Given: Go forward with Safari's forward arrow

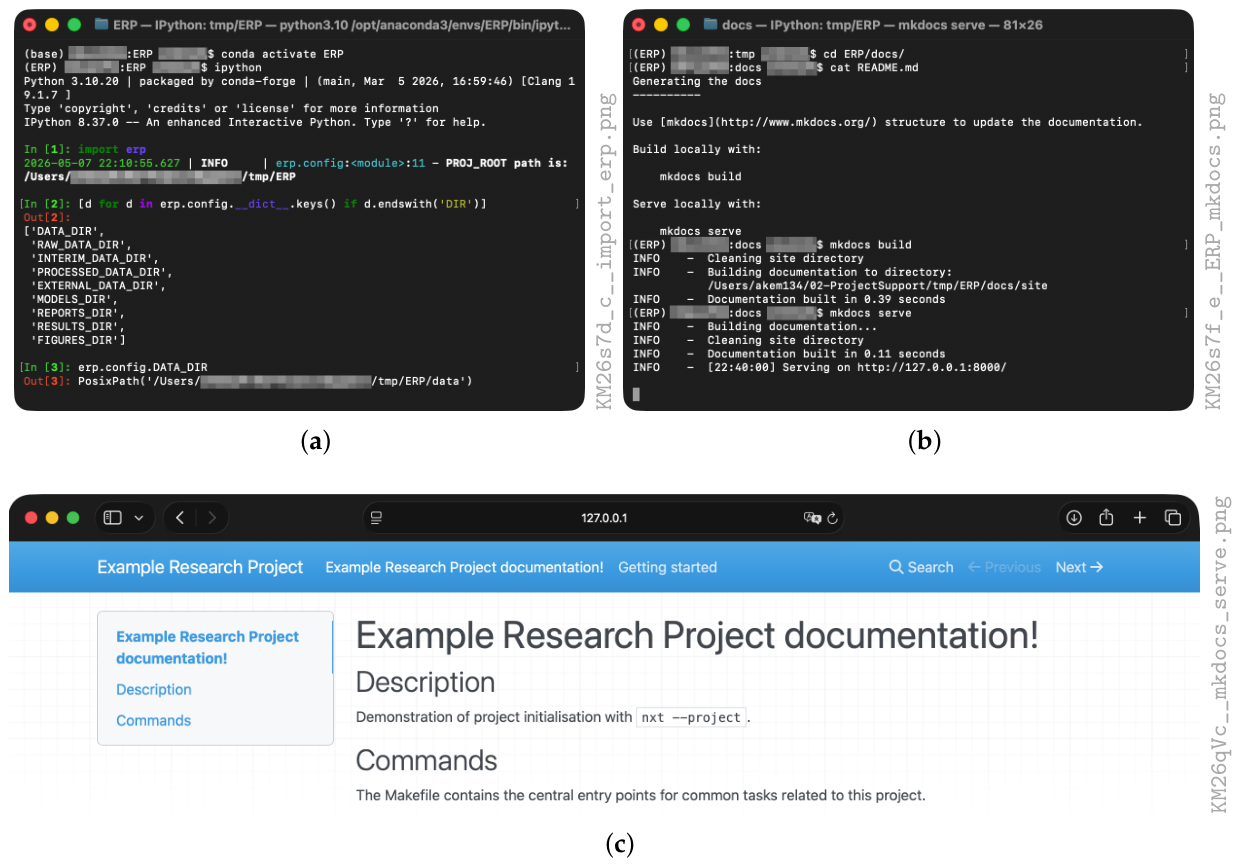Looking at the screenshot, I should point(212,518).
